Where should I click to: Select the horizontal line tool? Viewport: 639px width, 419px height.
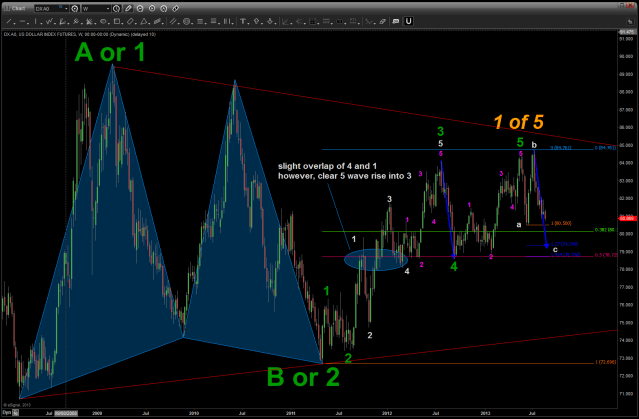coord(22,21)
